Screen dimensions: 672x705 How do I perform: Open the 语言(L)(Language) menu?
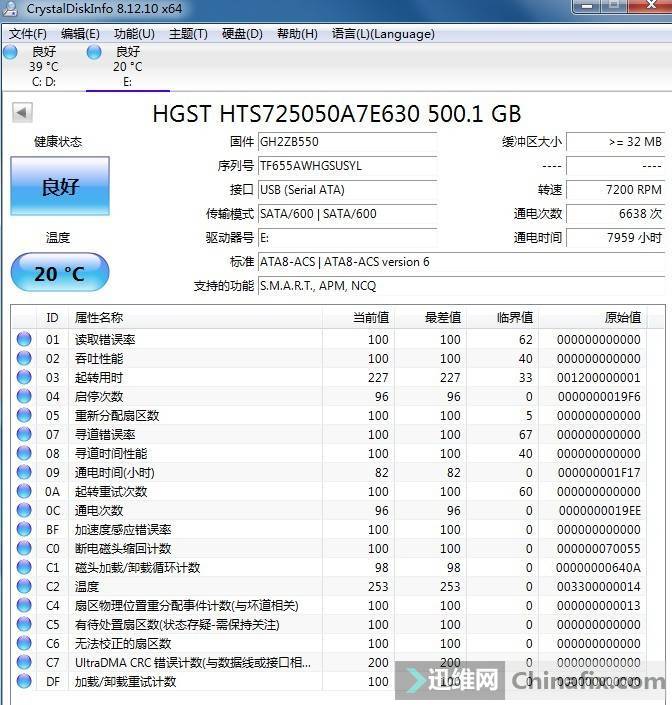(x=383, y=34)
